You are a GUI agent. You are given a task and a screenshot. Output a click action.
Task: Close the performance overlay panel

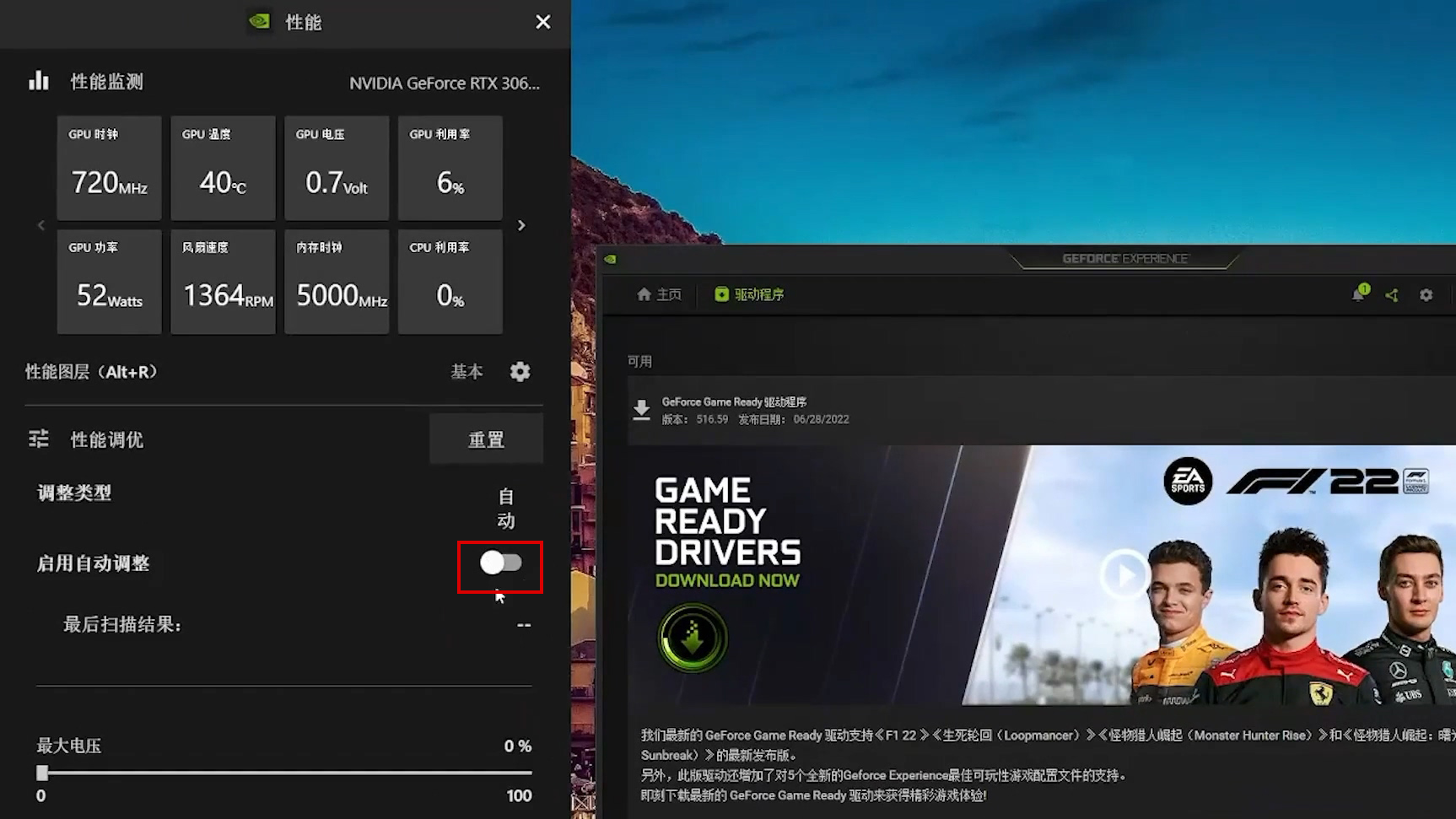pos(543,22)
